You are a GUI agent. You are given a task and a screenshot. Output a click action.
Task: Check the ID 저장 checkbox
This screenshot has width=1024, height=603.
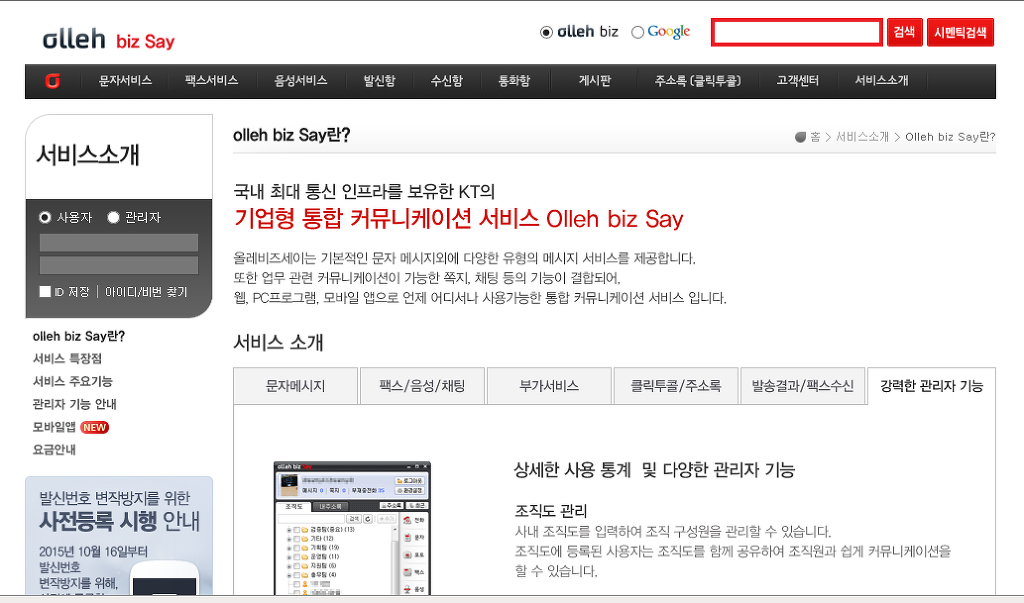tap(45, 291)
